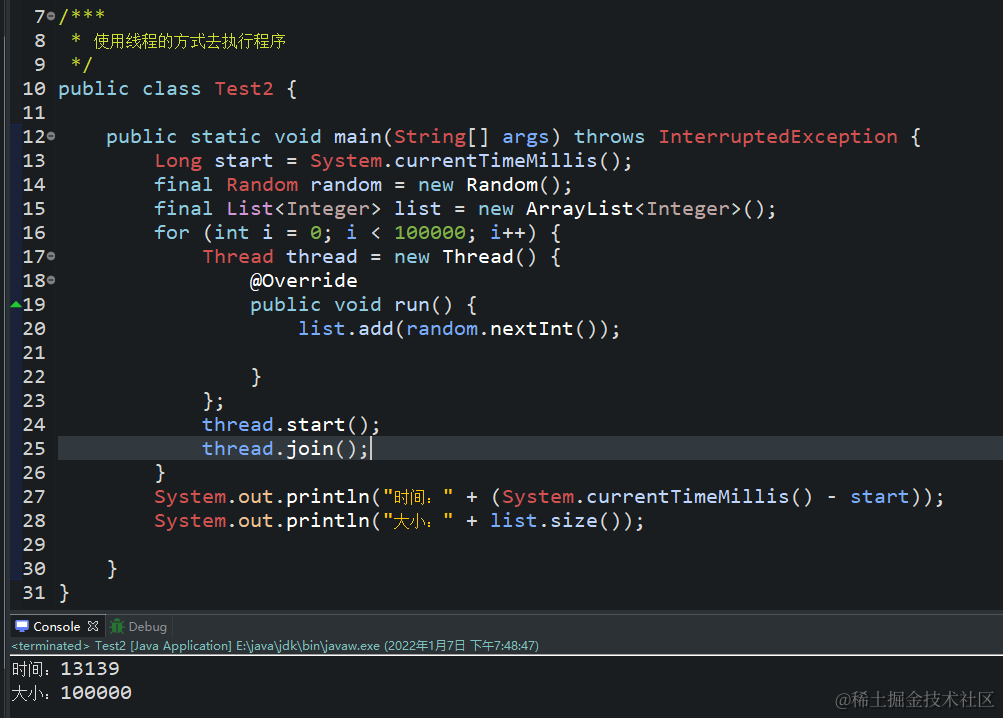
Task: Click the main method name
Action: [358, 136]
